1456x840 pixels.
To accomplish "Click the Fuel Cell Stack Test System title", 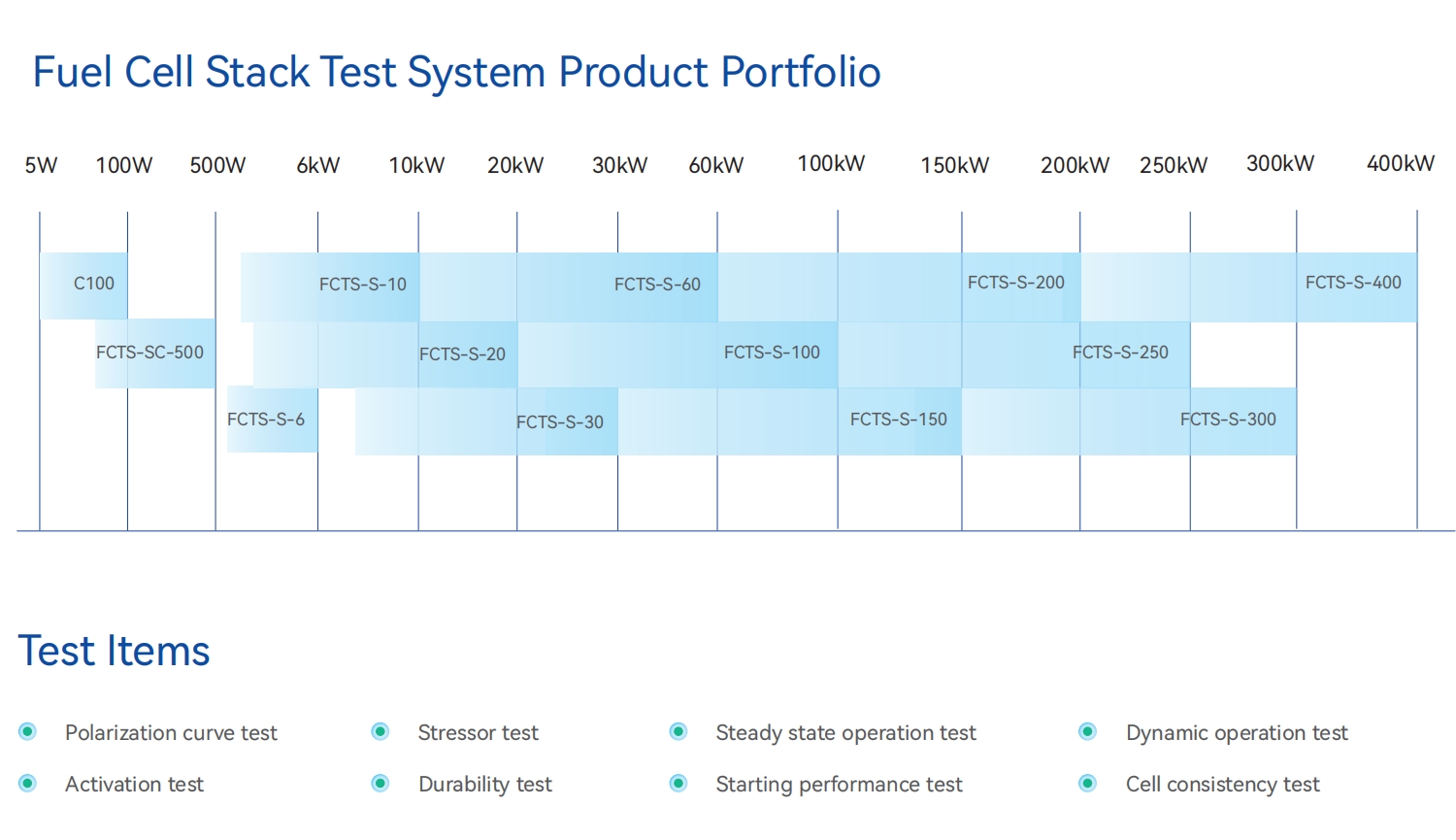I will [456, 73].
